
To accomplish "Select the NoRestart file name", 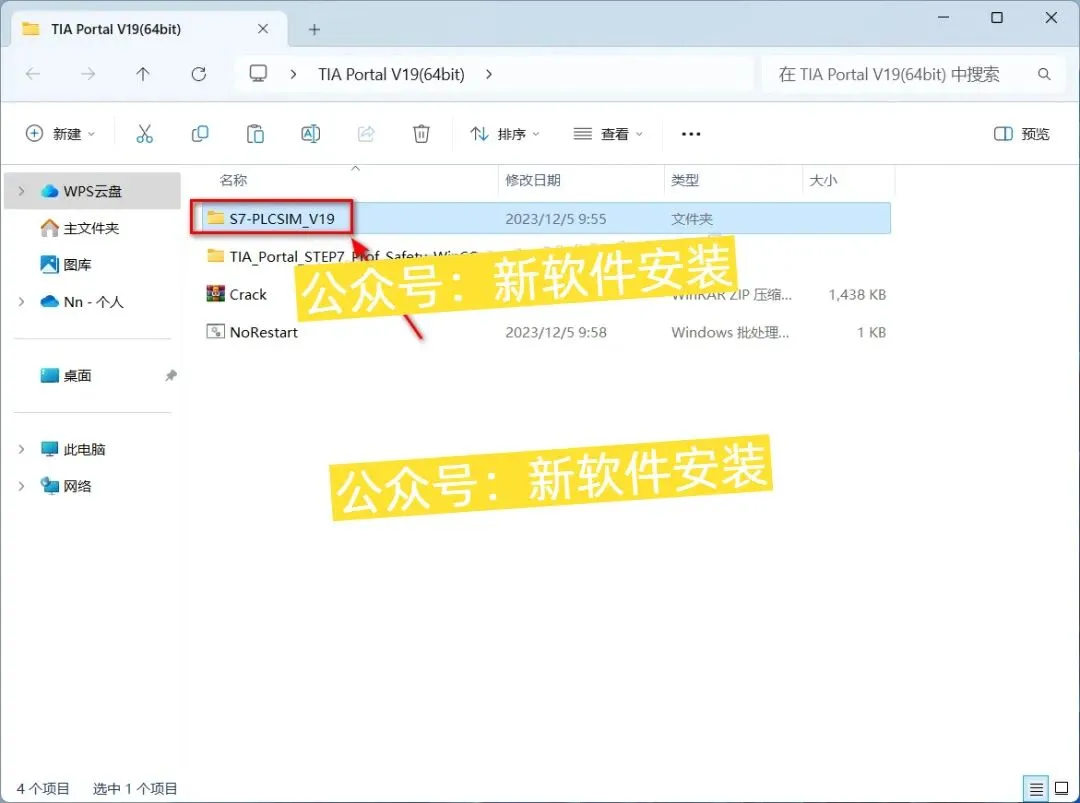I will (264, 332).
